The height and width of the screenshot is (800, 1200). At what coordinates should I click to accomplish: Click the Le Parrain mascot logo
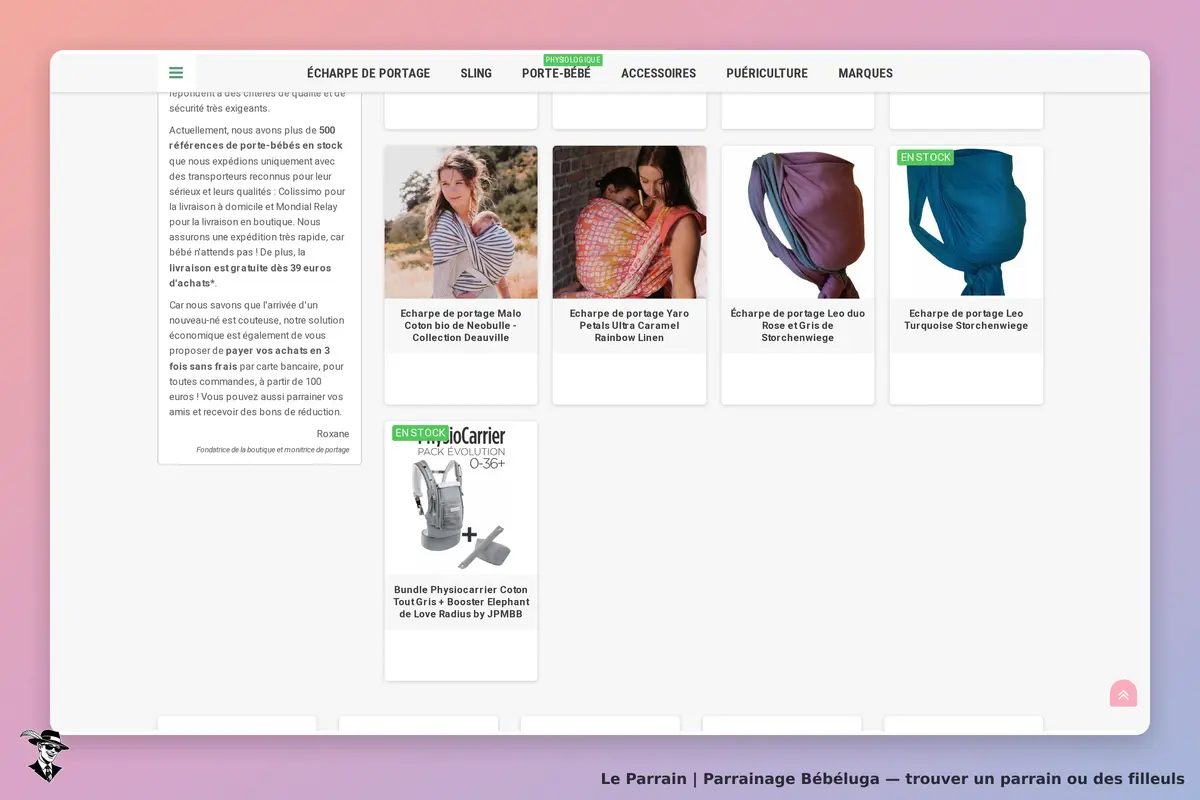(x=44, y=755)
